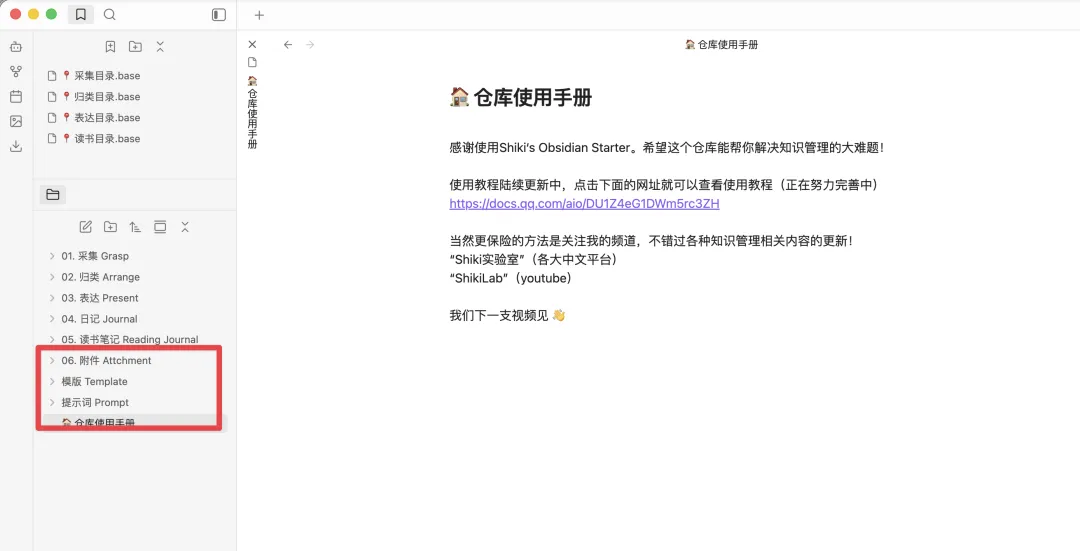Change the file sort order icon
The image size is (1080, 551).
pyautogui.click(x=135, y=227)
